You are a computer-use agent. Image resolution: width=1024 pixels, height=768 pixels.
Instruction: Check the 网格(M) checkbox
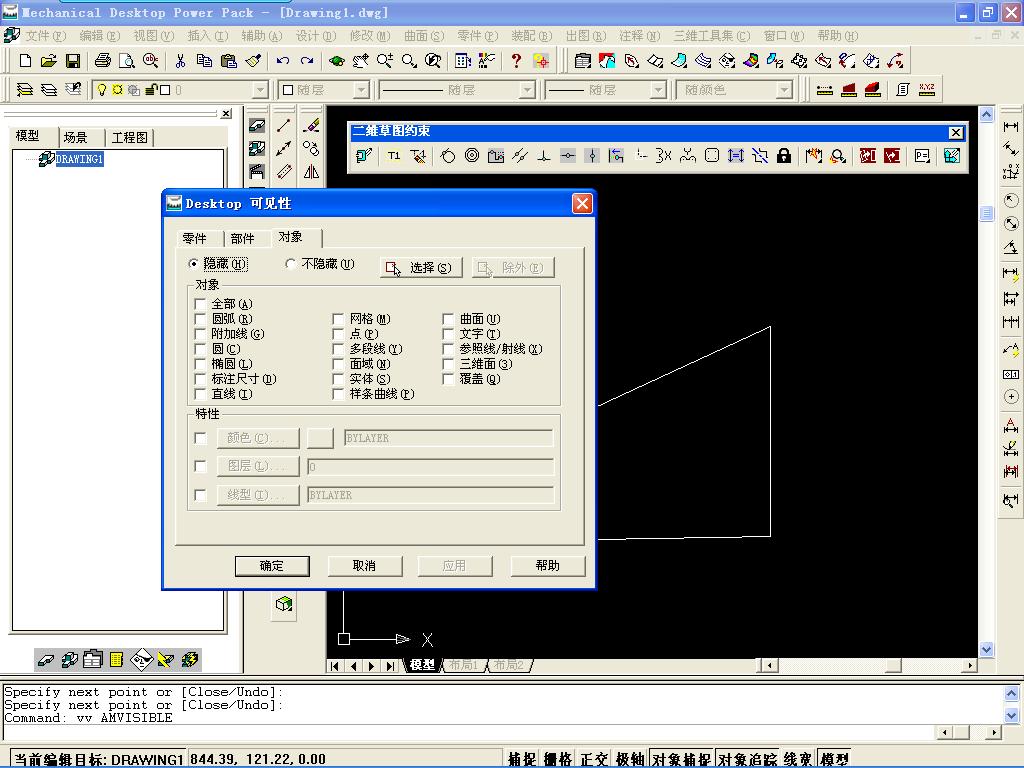(x=338, y=319)
